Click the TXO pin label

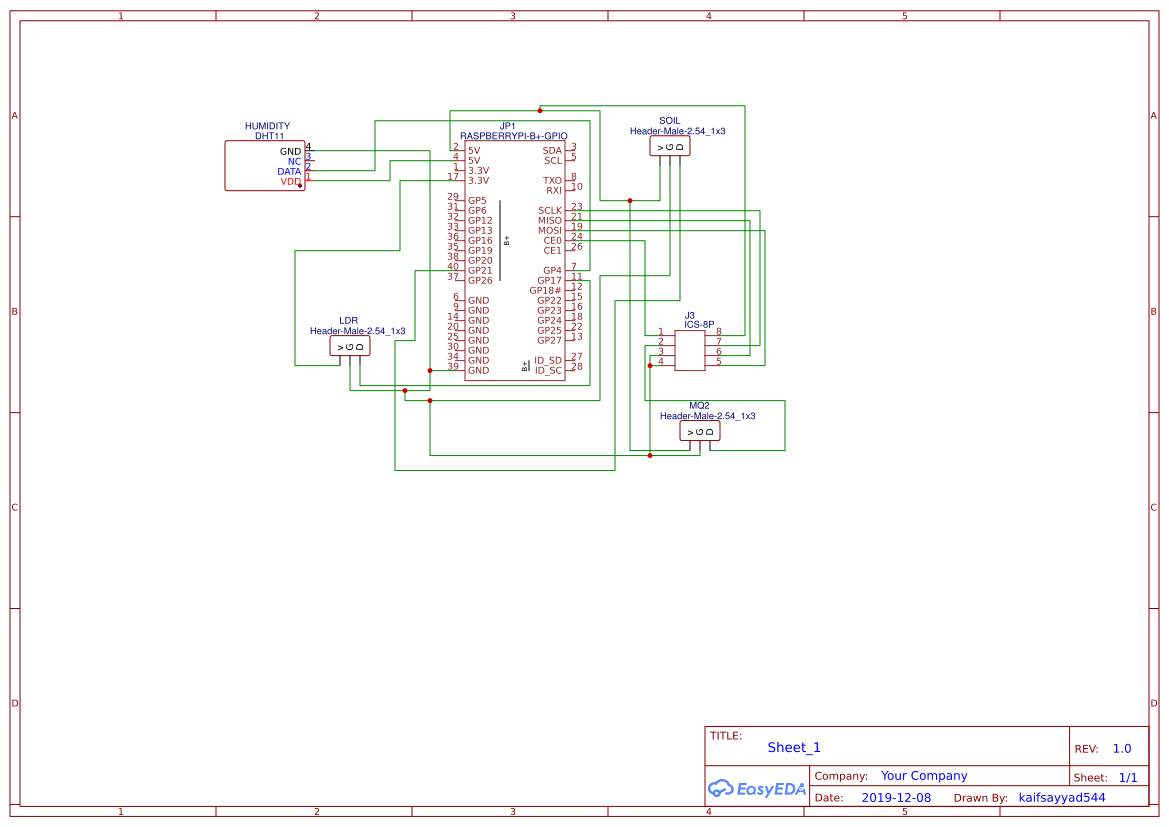point(552,180)
